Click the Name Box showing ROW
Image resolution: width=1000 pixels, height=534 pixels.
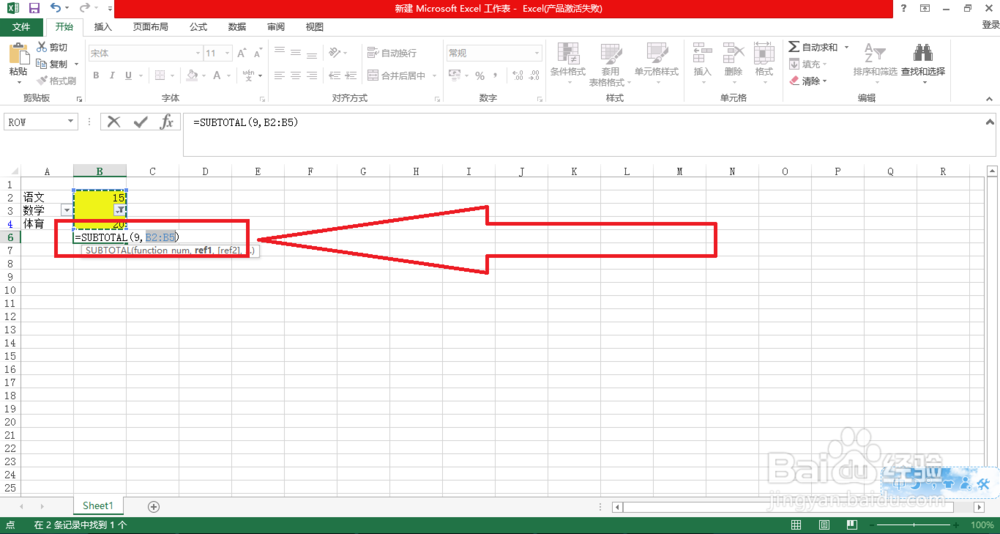[34, 122]
